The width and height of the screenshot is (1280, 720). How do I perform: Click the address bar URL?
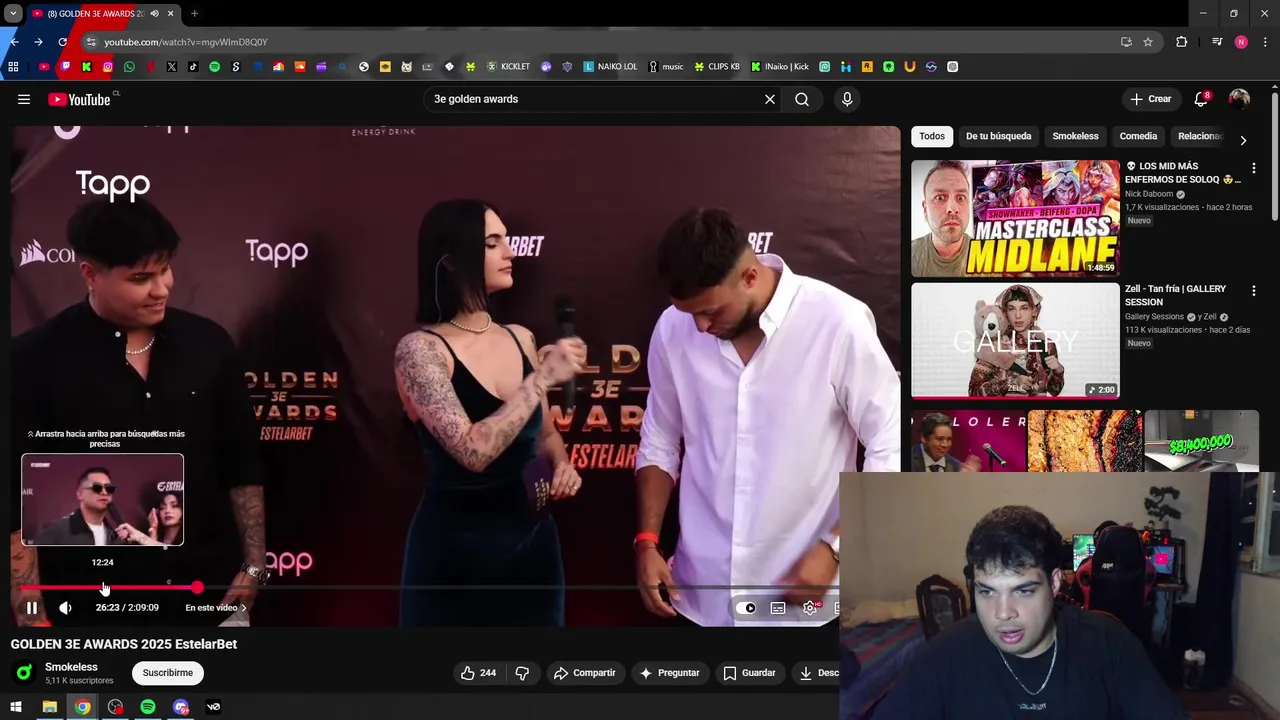tap(186, 42)
